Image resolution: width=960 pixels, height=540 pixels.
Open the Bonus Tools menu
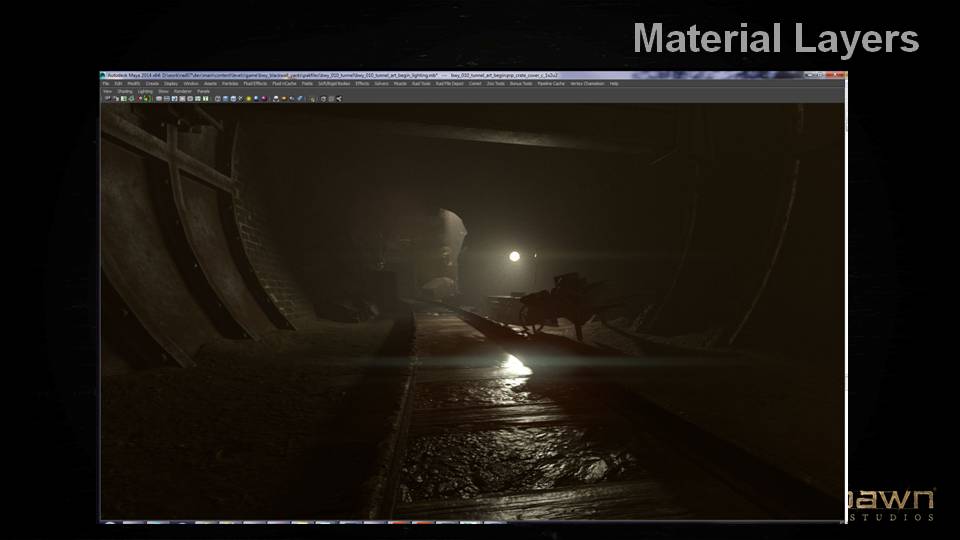(521, 84)
